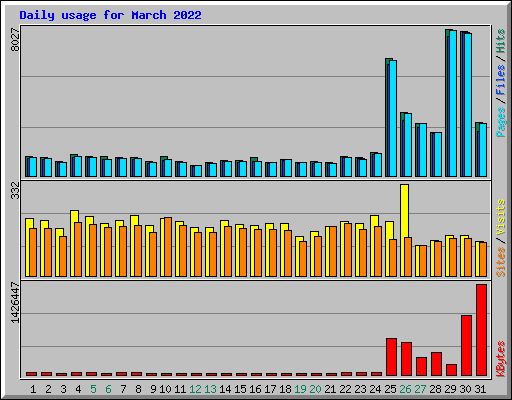This screenshot has width=512, height=400.
Task: Click green weekend day 20 label
Action: point(315,389)
